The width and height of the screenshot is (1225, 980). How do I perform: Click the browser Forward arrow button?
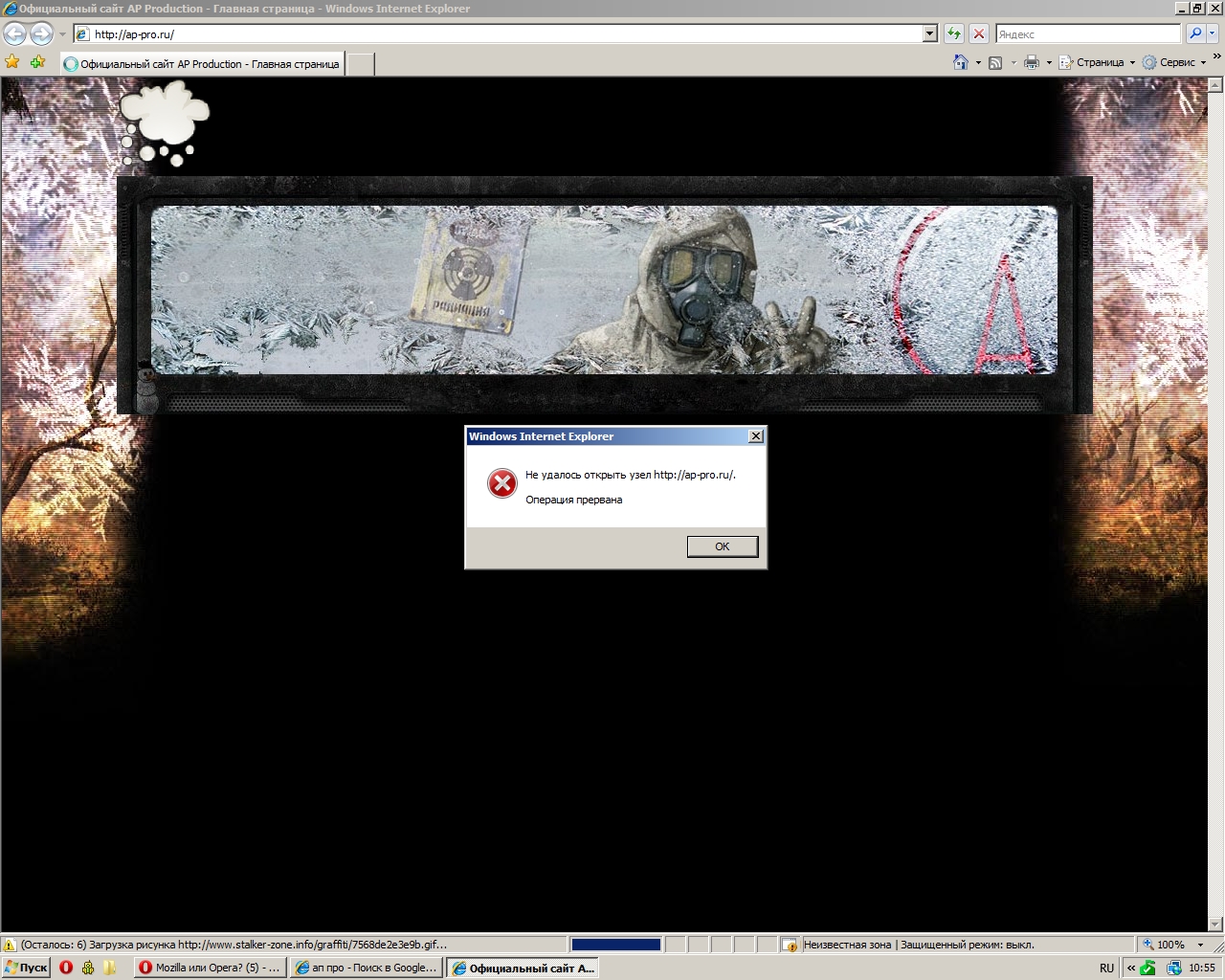[x=41, y=33]
